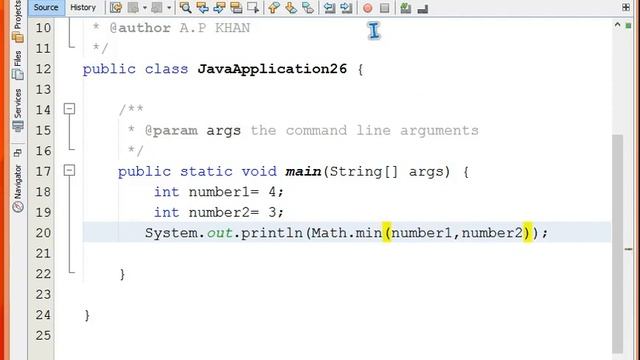Click the restore group icon above Navigator
The image size is (640, 360).
(18, 153)
